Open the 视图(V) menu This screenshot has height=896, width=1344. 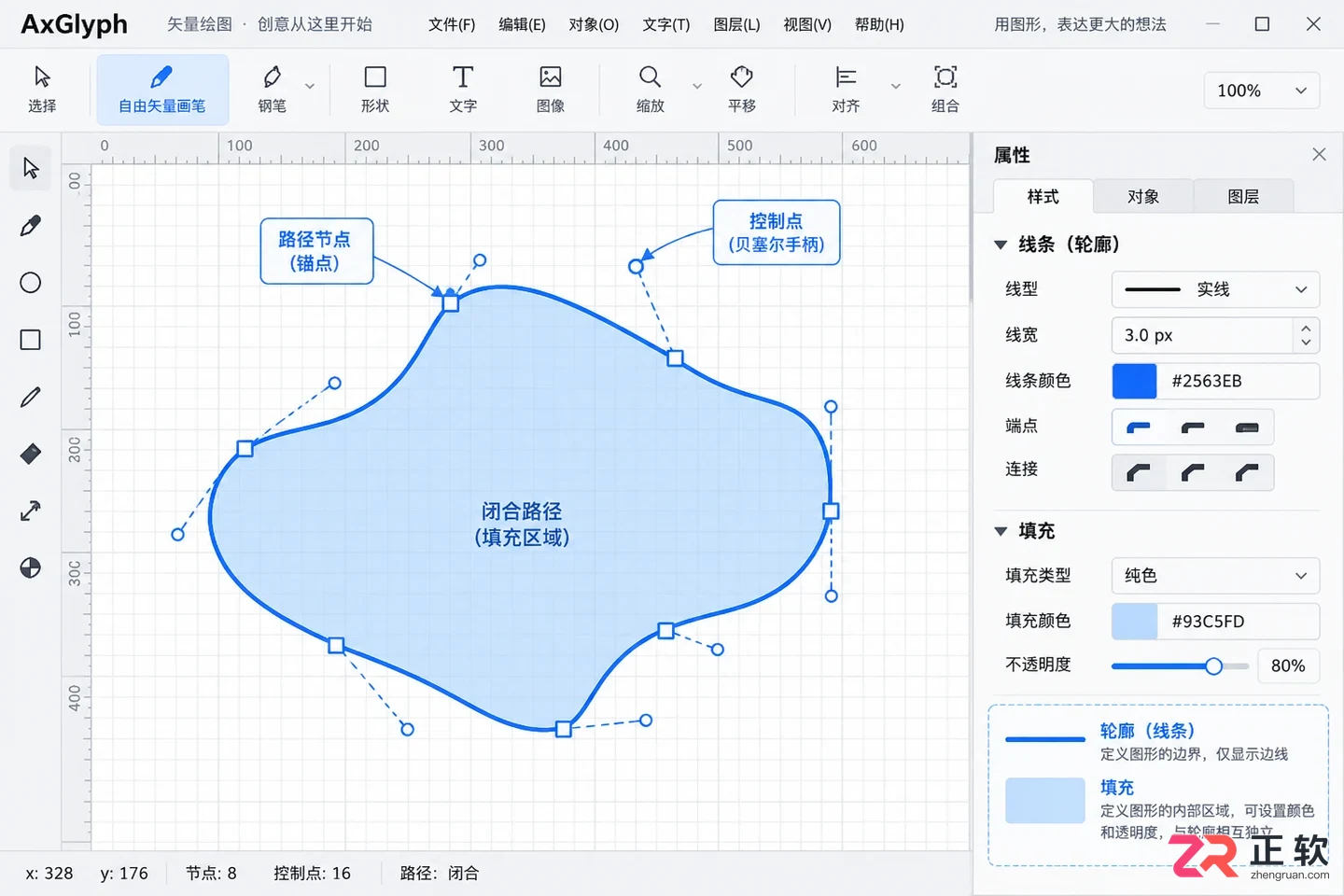pos(807,24)
